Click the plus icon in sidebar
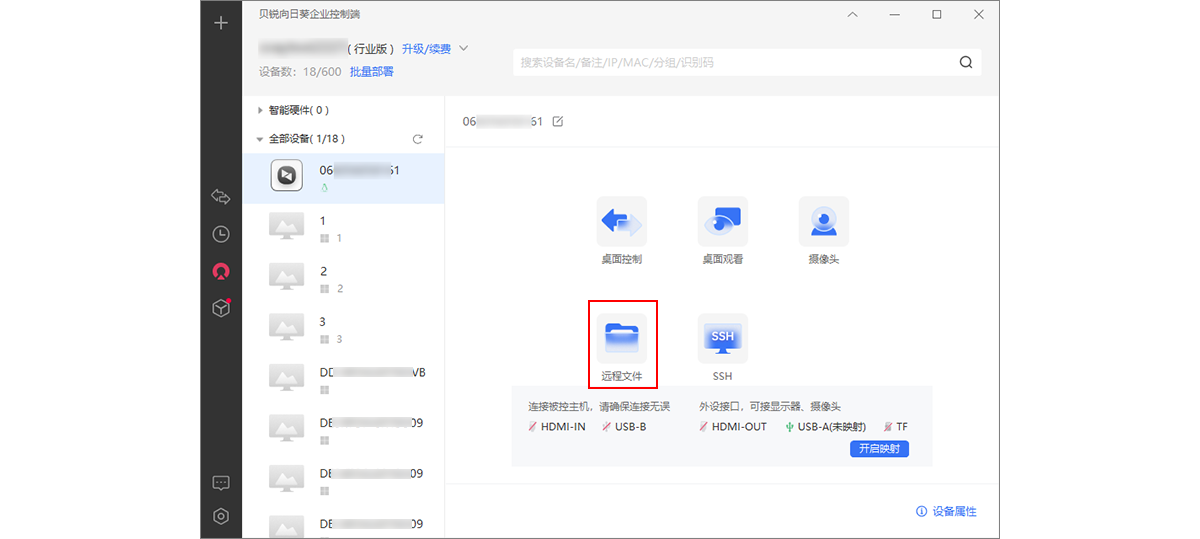 (221, 23)
